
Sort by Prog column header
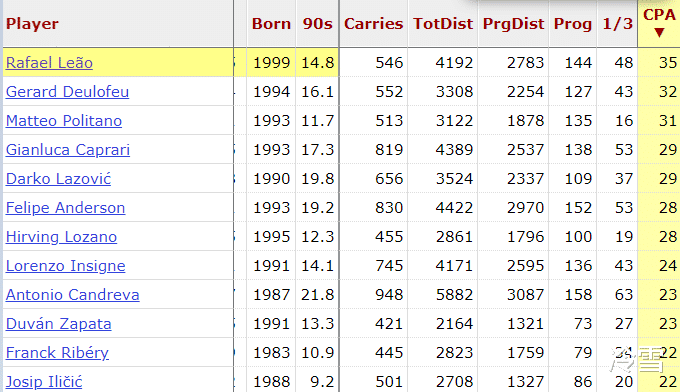[x=573, y=24]
